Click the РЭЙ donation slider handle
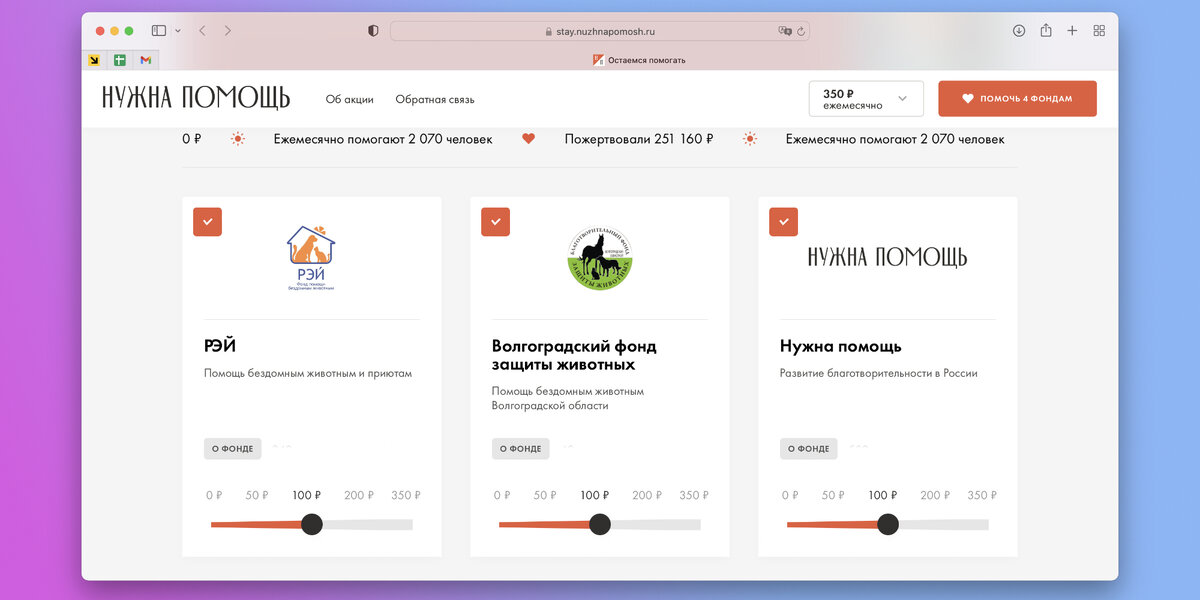Image resolution: width=1200 pixels, height=600 pixels. (312, 524)
